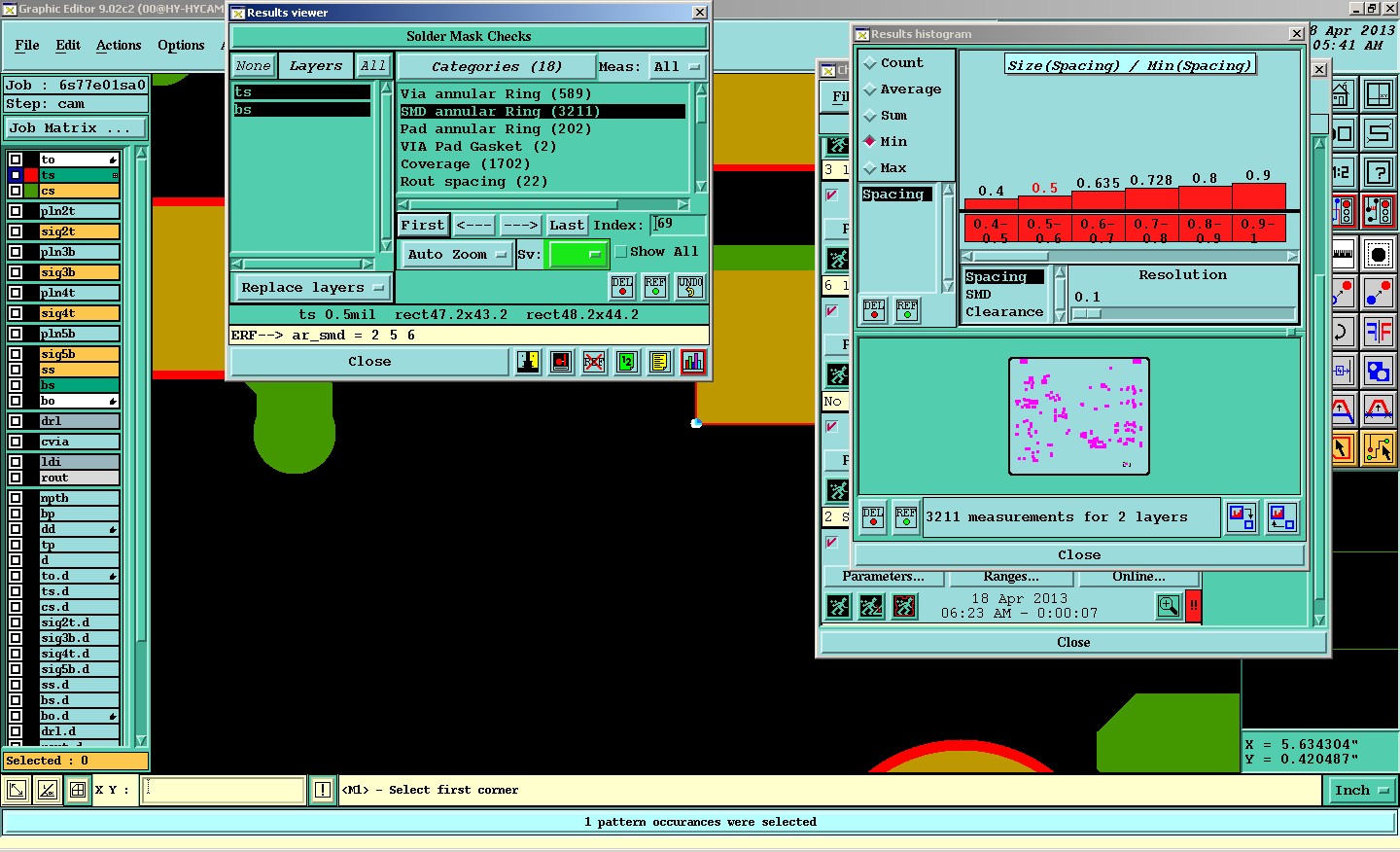Click the question mark help icon

pos(1379,172)
